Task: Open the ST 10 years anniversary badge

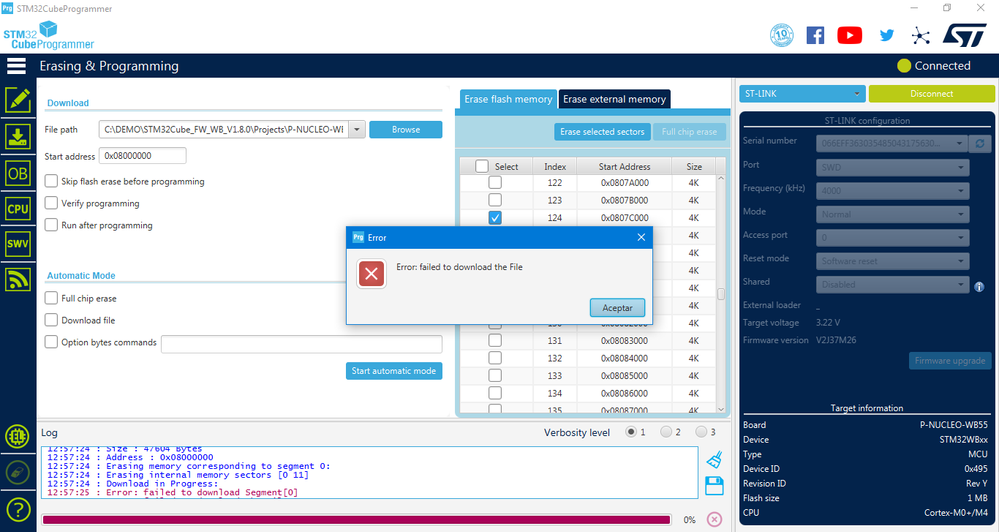Action: coord(782,35)
